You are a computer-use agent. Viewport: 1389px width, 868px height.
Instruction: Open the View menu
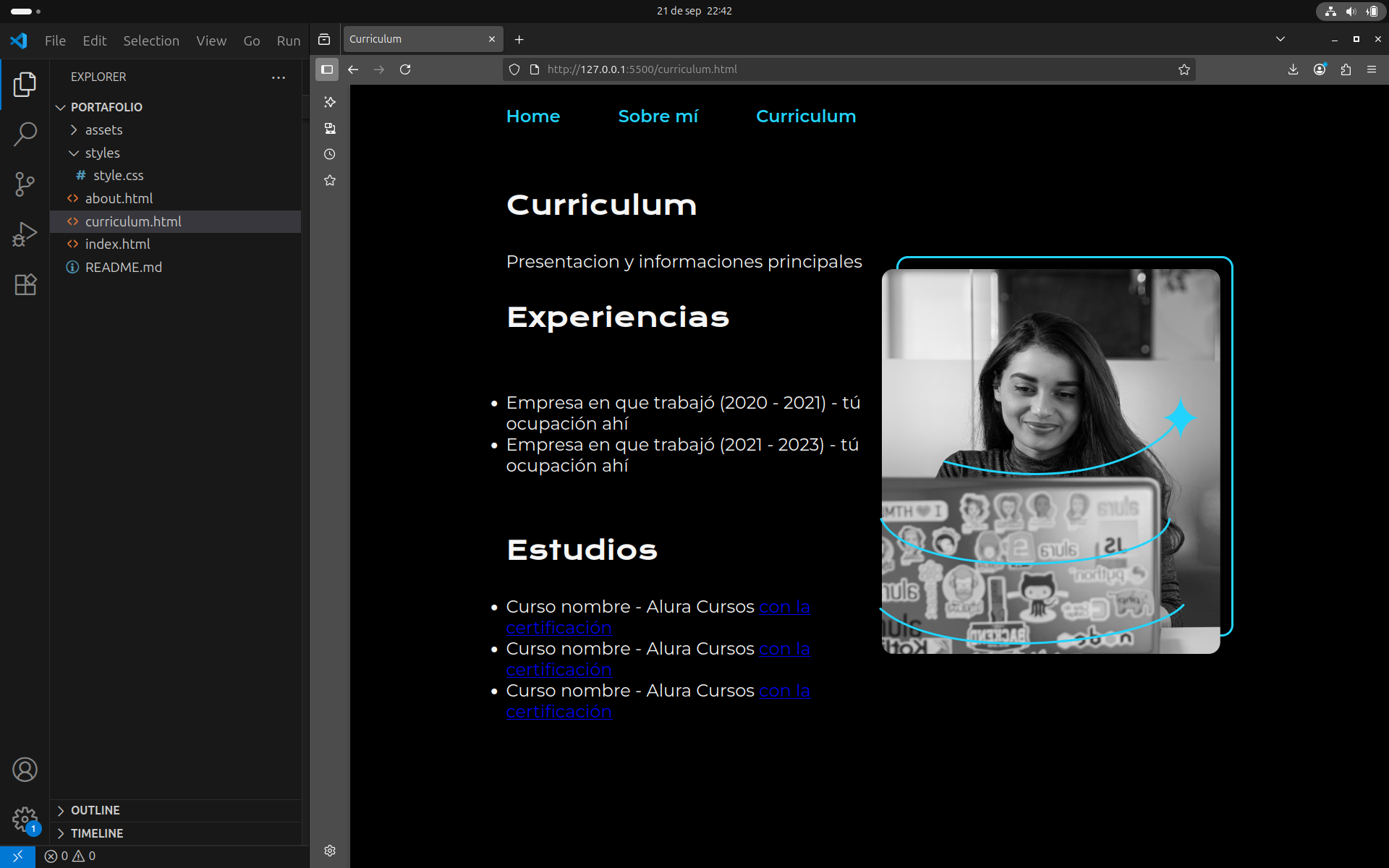coord(211,41)
